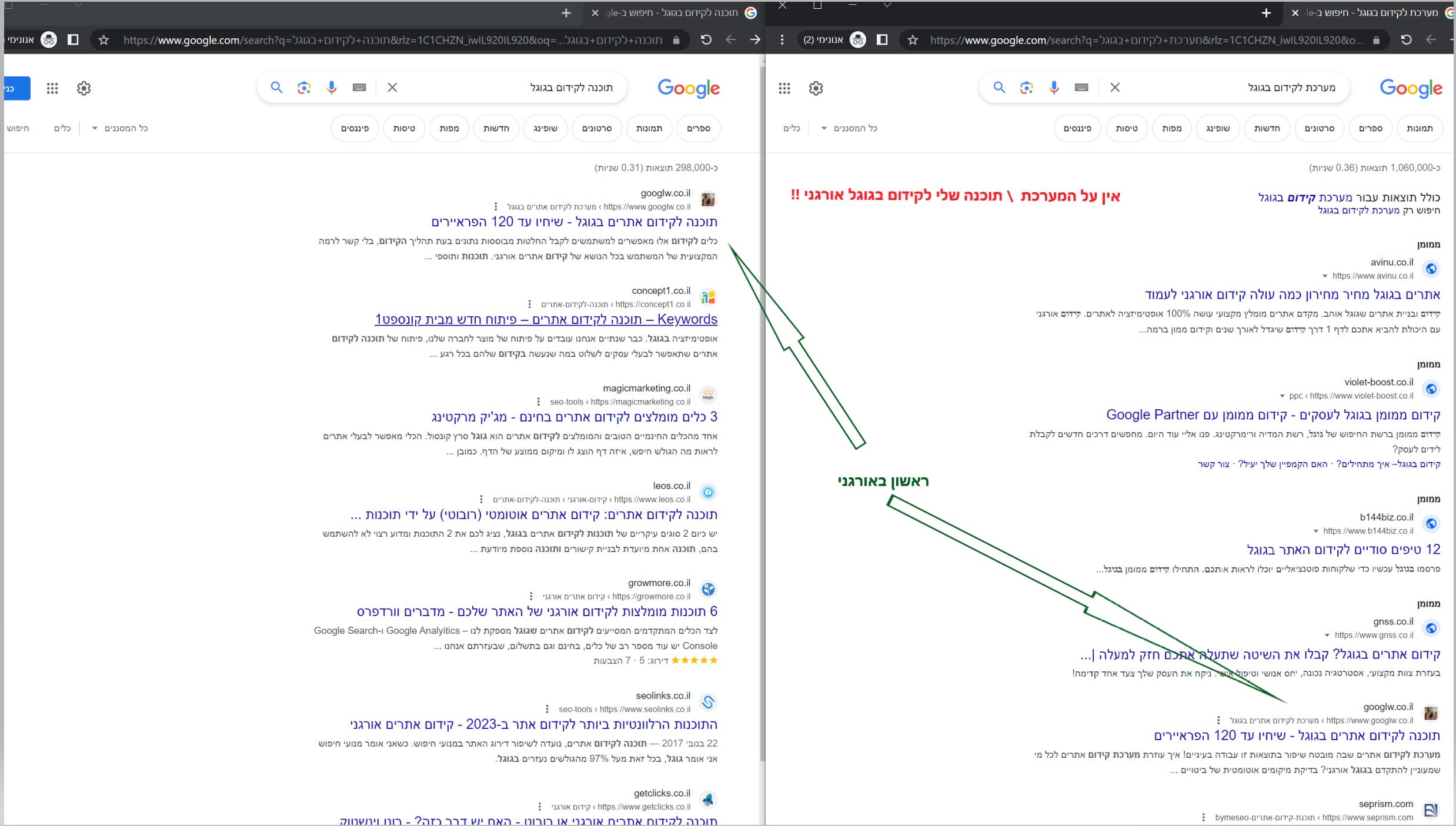Select טיסות filter chip in right window

[1127, 128]
